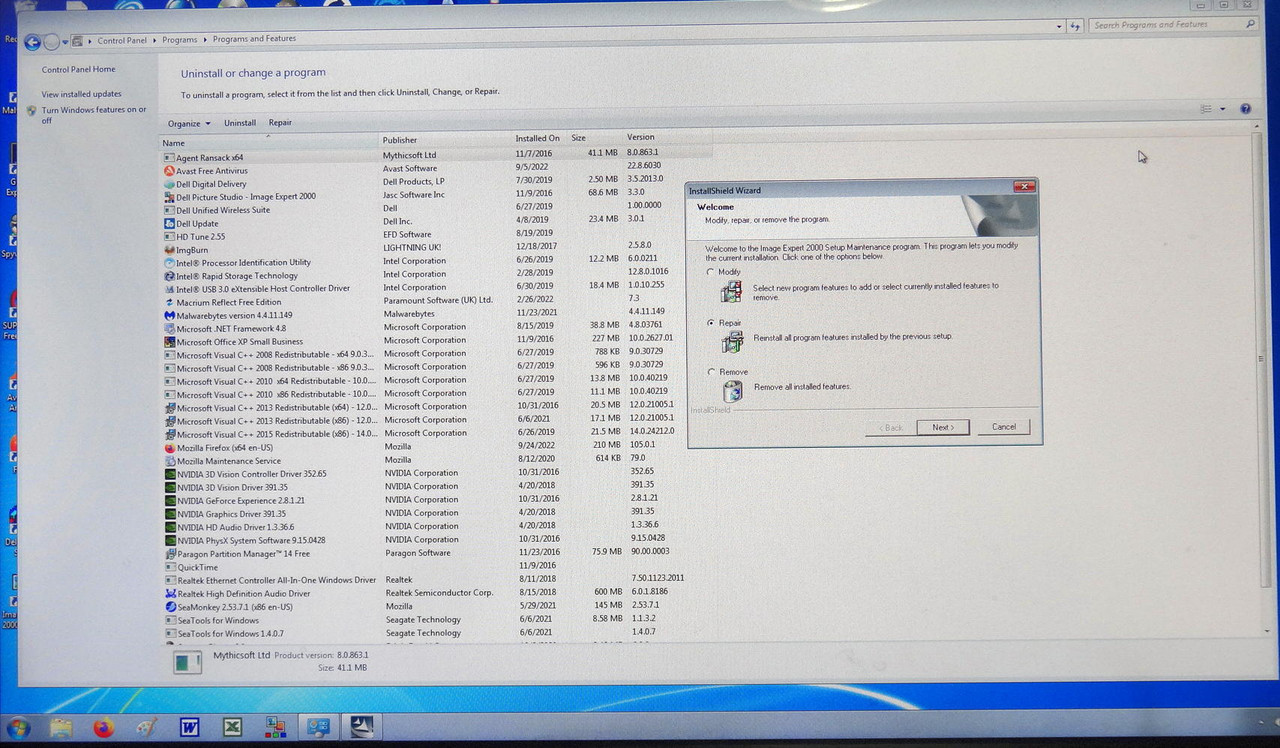Open the recent pages dropdown beside Forward
This screenshot has height=748, width=1280.
pos(65,42)
